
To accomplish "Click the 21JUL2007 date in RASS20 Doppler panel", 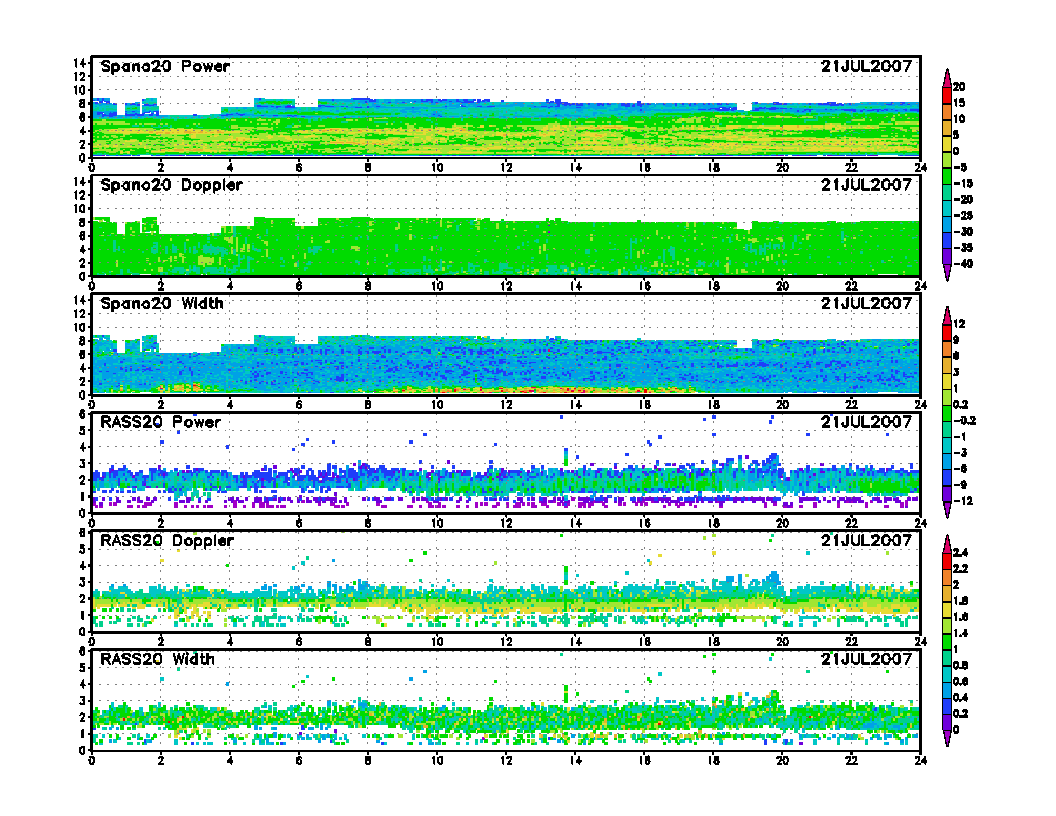I will click(866, 541).
